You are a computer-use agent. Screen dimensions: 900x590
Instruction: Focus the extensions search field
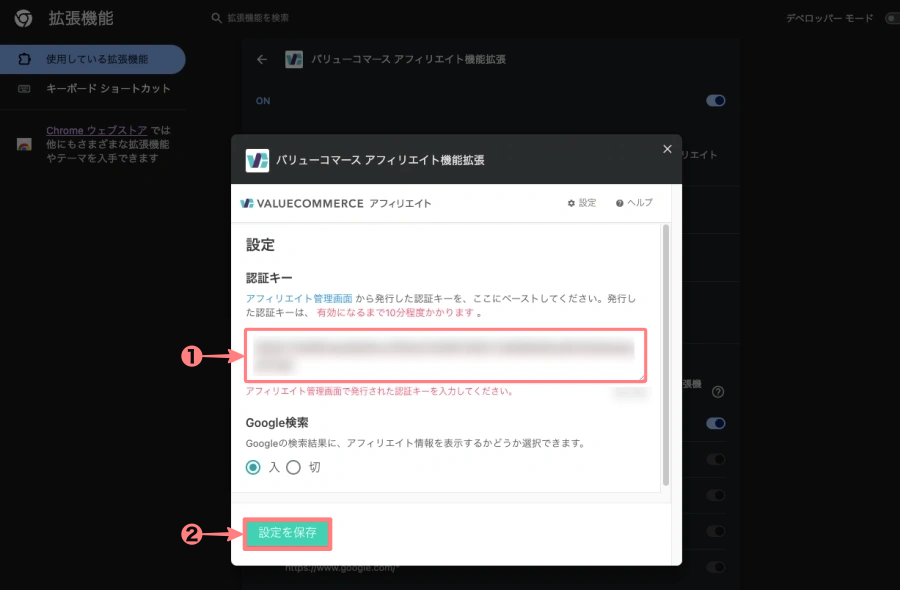click(x=258, y=18)
